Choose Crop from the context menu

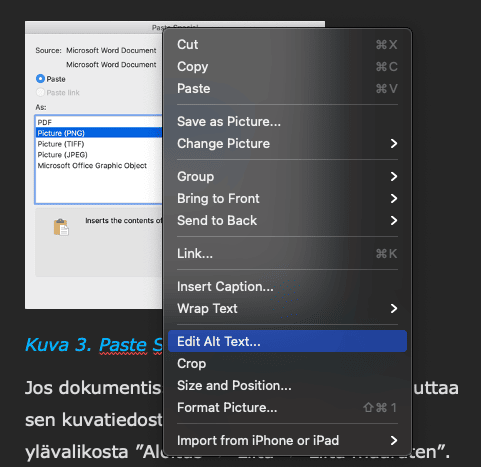[x=287, y=364]
